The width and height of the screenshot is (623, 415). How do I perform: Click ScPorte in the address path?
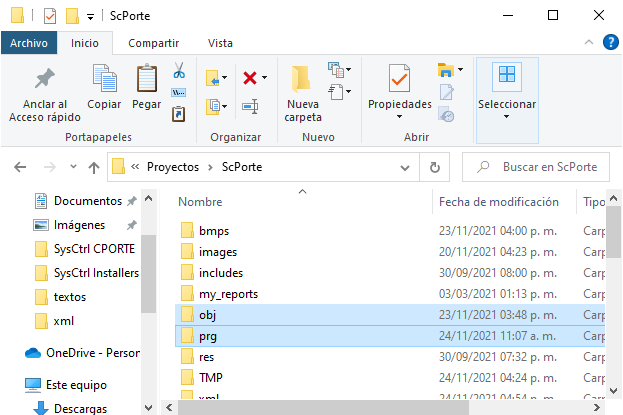click(242, 167)
